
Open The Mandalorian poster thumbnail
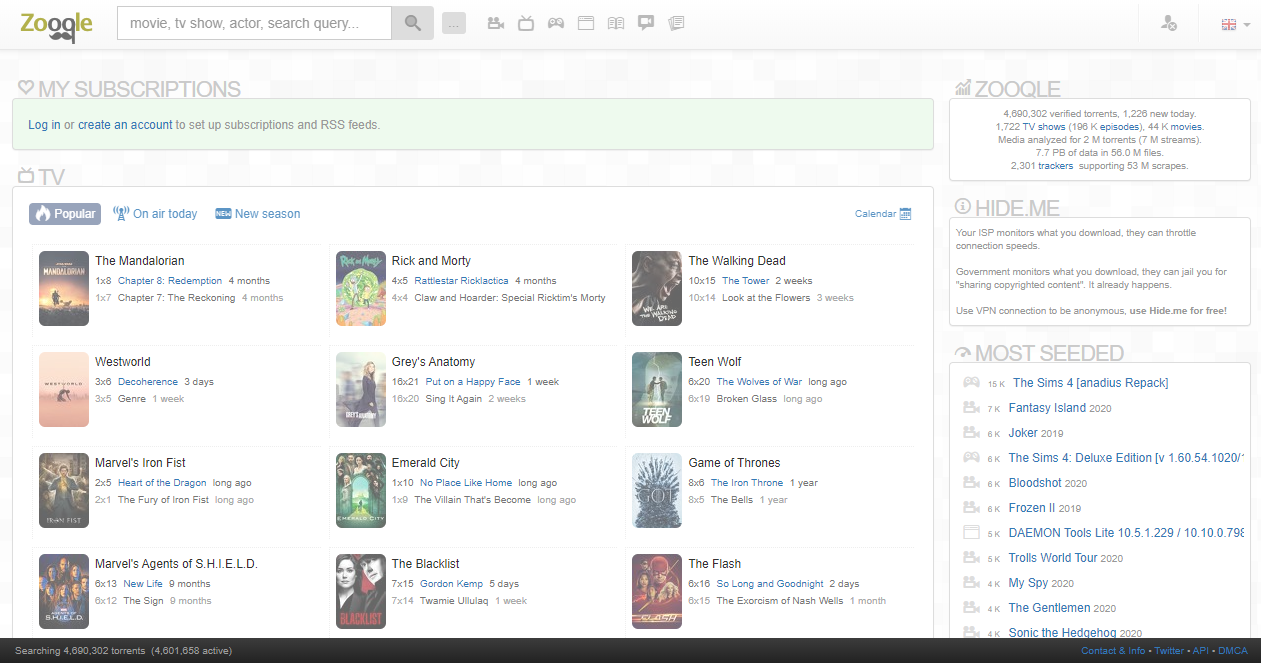pos(64,288)
